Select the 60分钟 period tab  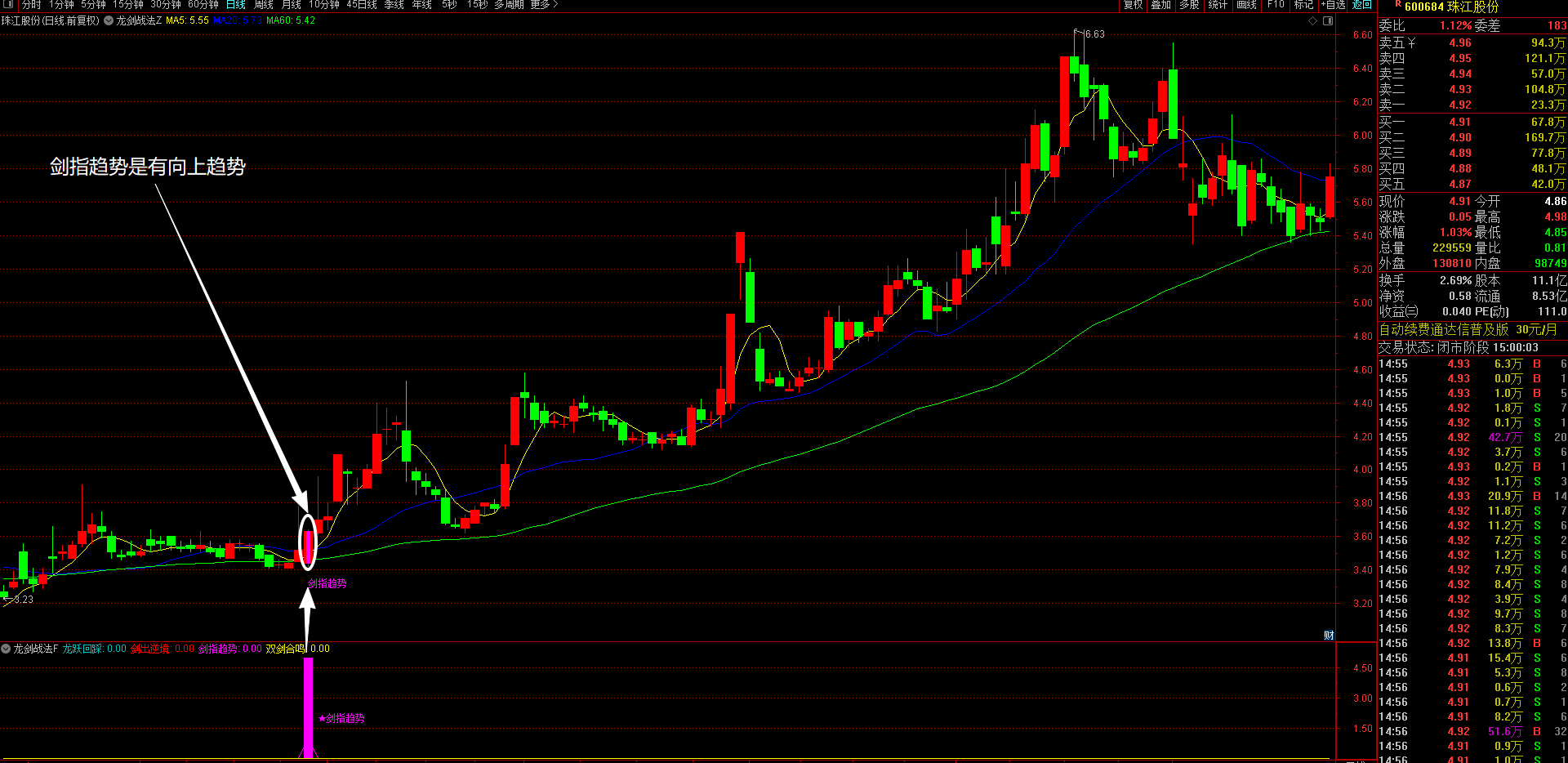[x=203, y=5]
